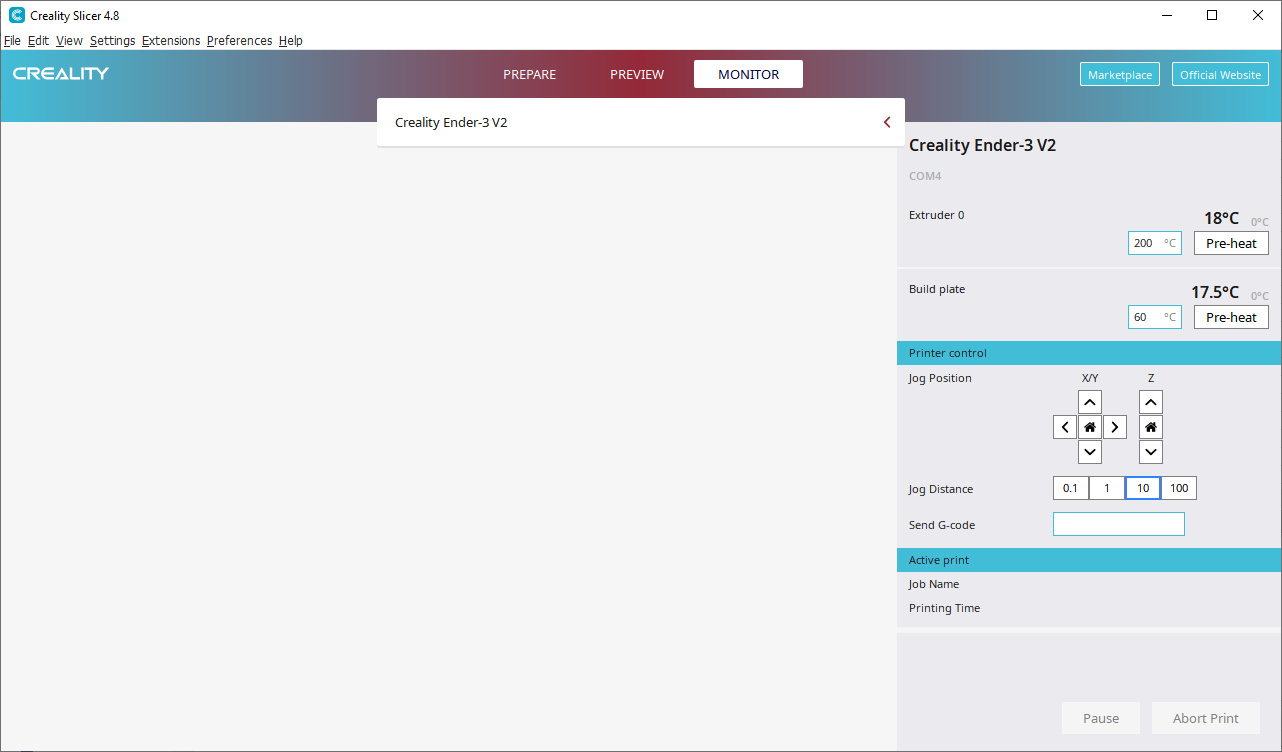Jog Z axis down arrow

[1151, 452]
